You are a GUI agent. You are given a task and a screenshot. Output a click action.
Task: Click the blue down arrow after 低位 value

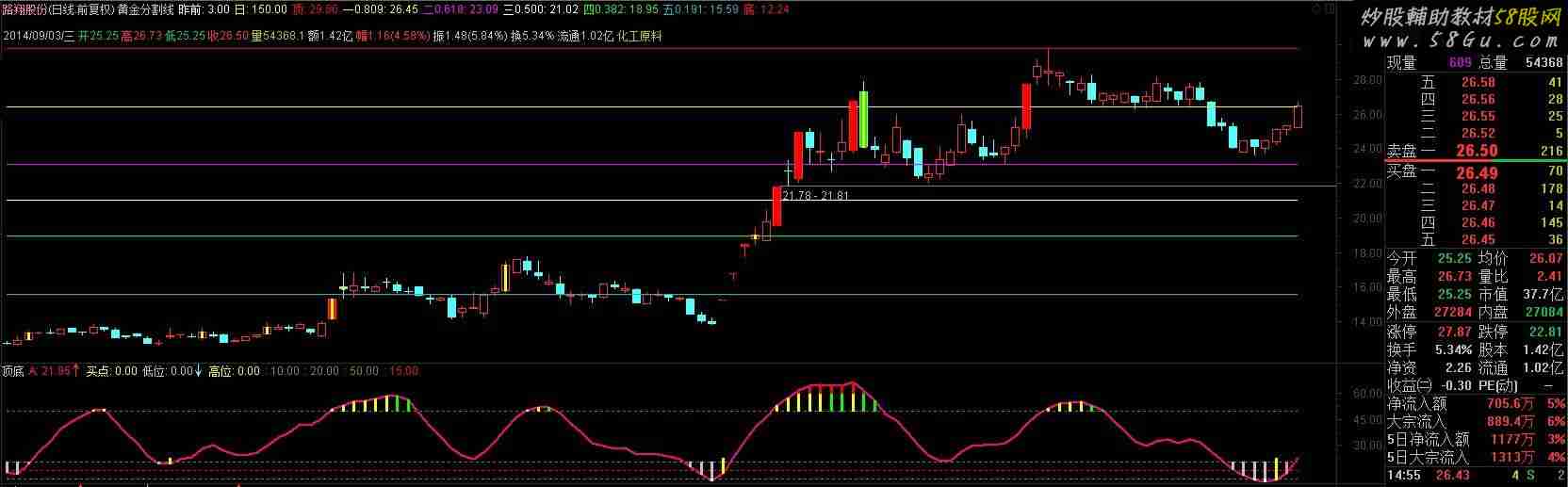coord(198,371)
